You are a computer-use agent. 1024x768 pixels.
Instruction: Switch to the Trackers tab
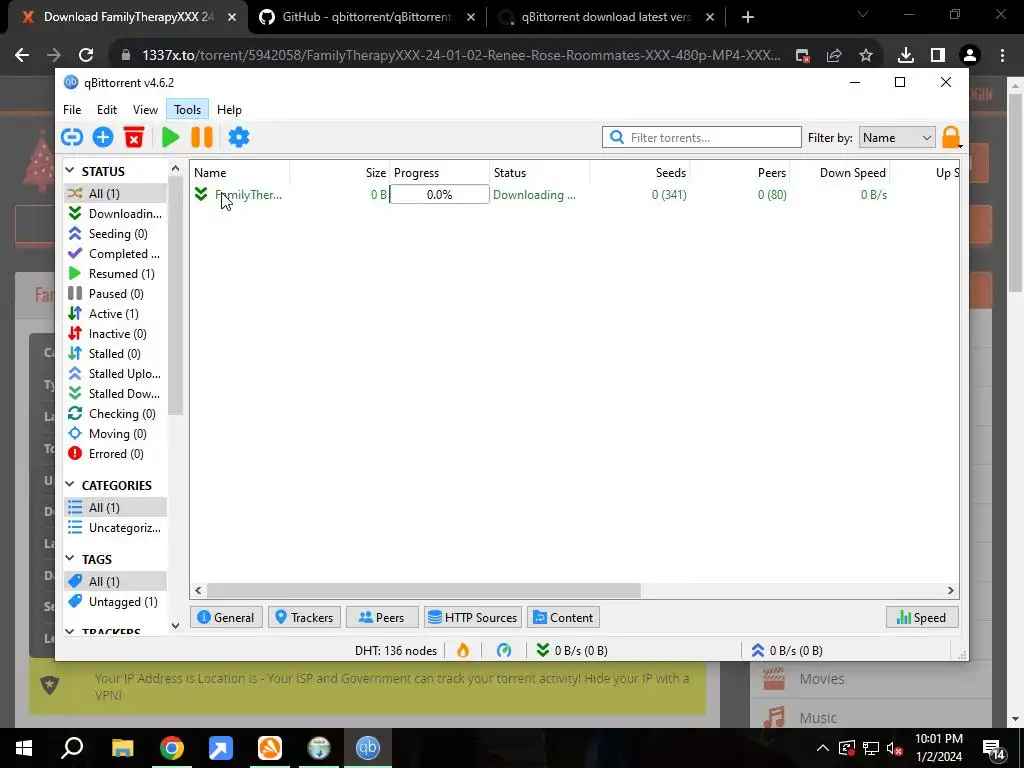tap(304, 618)
